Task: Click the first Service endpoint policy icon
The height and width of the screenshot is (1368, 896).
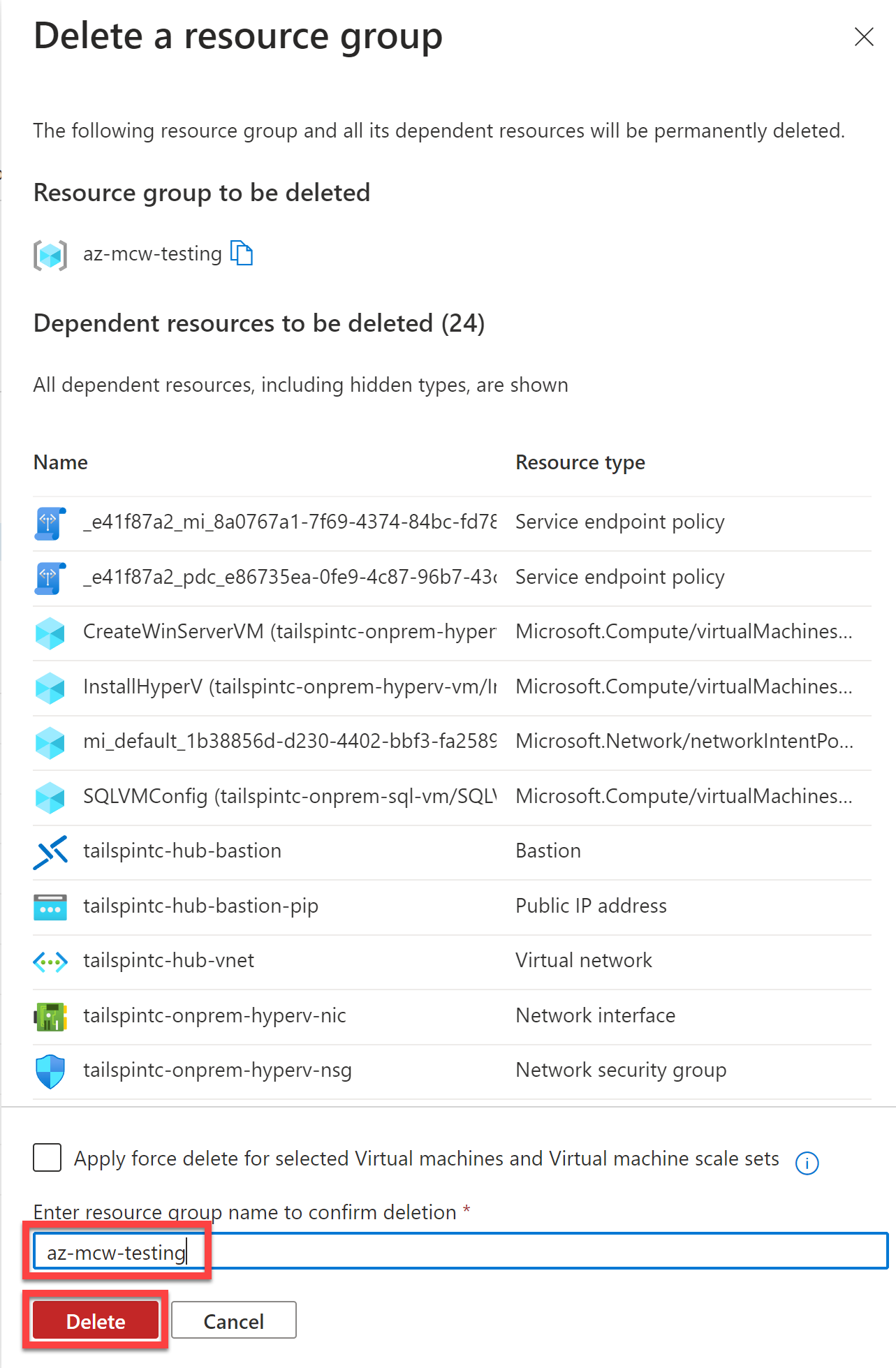Action: (50, 523)
